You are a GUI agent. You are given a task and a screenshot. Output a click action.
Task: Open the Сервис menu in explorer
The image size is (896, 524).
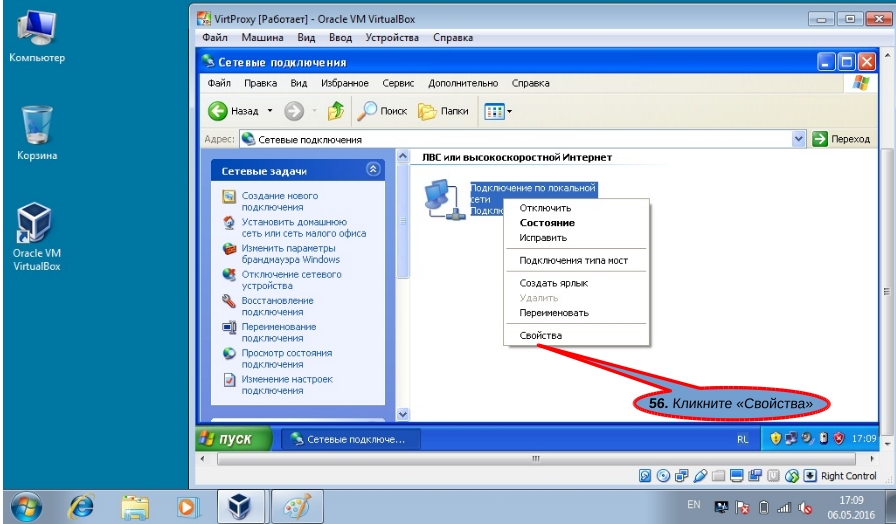[398, 83]
